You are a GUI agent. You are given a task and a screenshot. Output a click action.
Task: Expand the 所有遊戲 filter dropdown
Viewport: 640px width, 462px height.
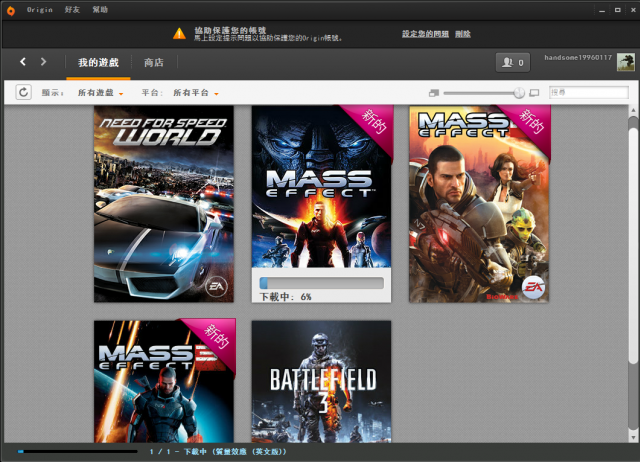100,93
